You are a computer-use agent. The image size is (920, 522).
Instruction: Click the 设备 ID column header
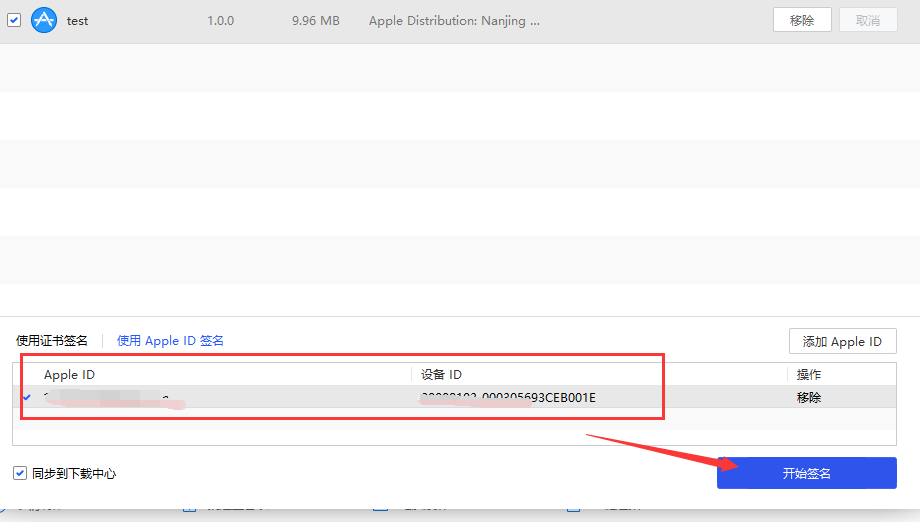[x=441, y=375]
